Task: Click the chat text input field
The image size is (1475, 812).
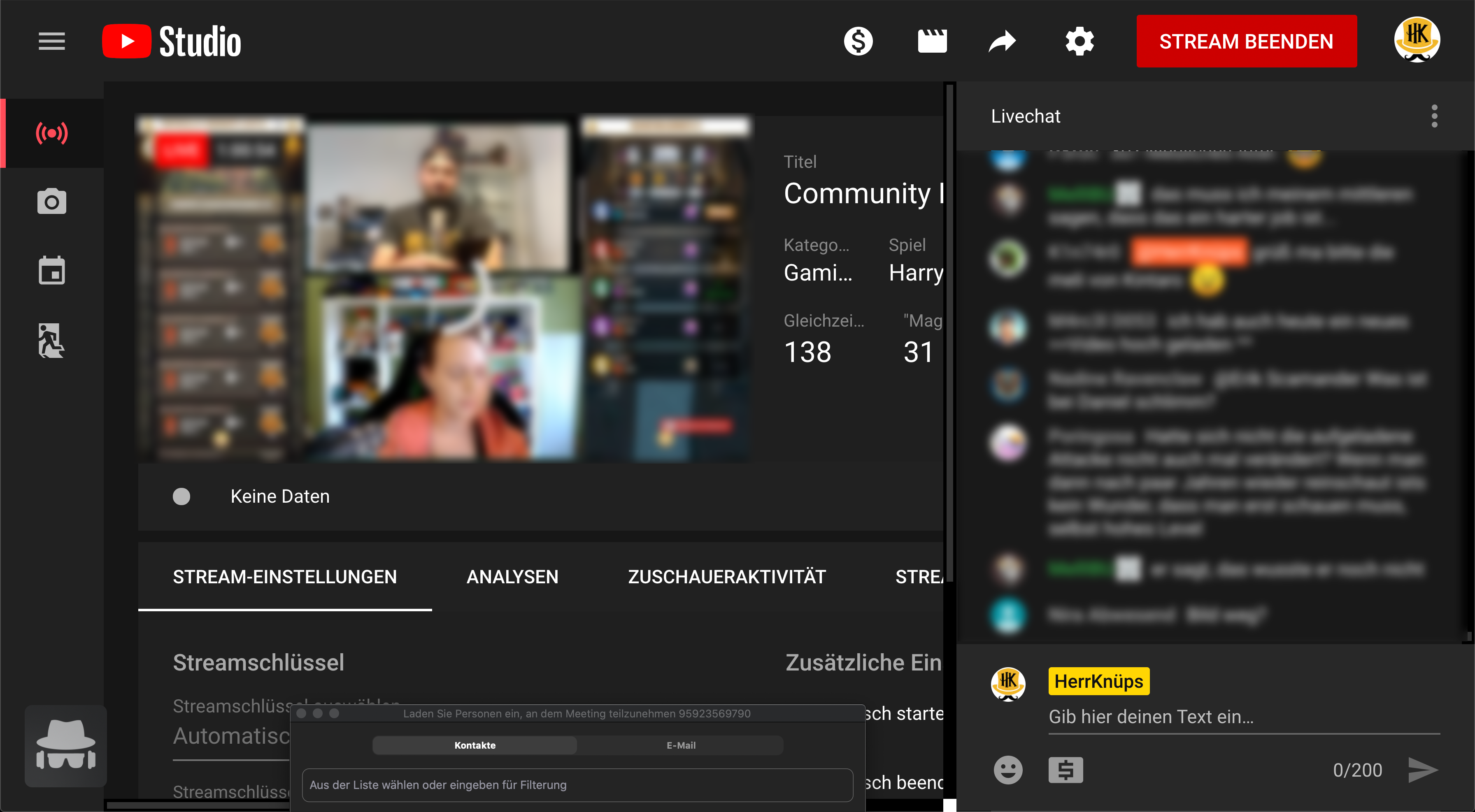Action: tap(1242, 717)
